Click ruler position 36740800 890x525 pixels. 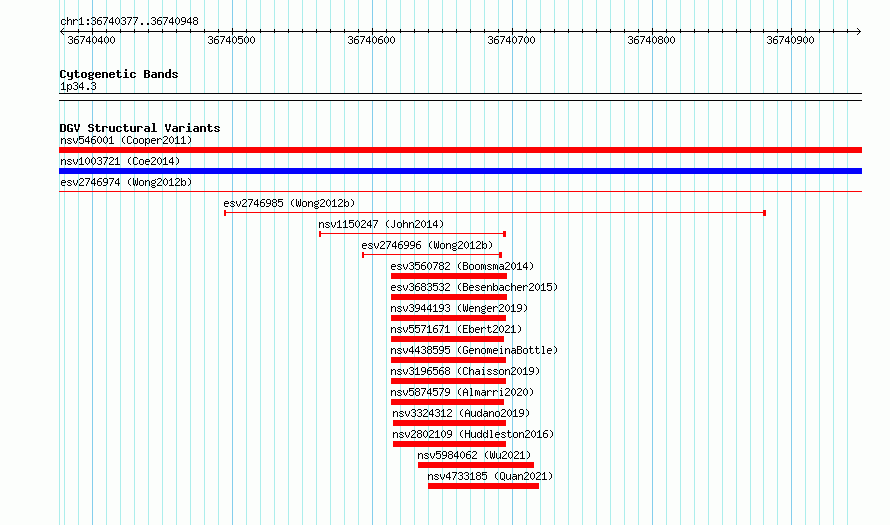coord(652,40)
